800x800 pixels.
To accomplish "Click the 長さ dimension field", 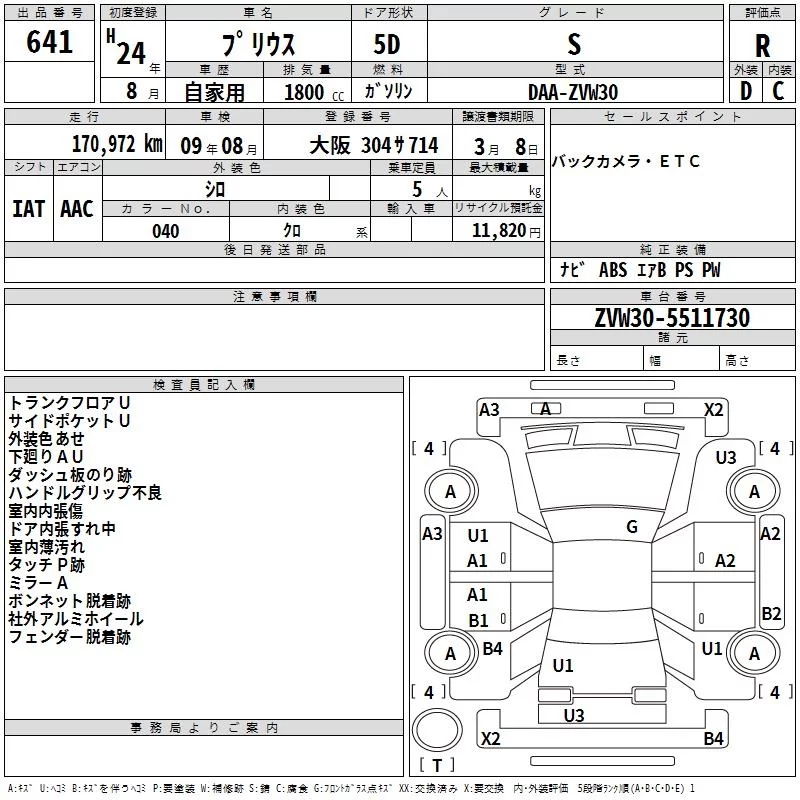I will click(x=597, y=360).
